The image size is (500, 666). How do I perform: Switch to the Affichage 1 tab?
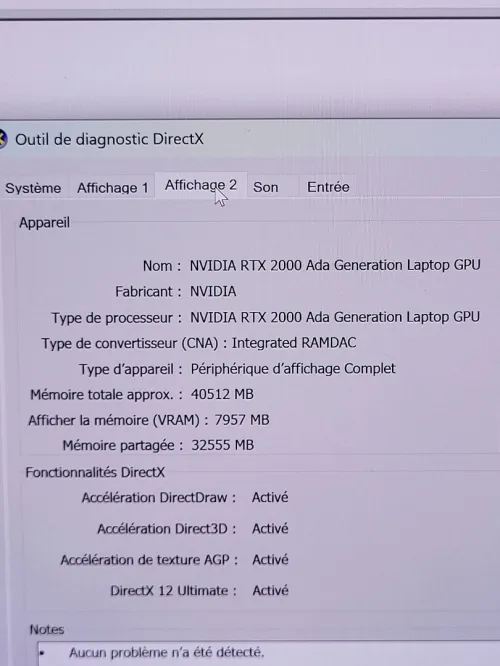113,188
